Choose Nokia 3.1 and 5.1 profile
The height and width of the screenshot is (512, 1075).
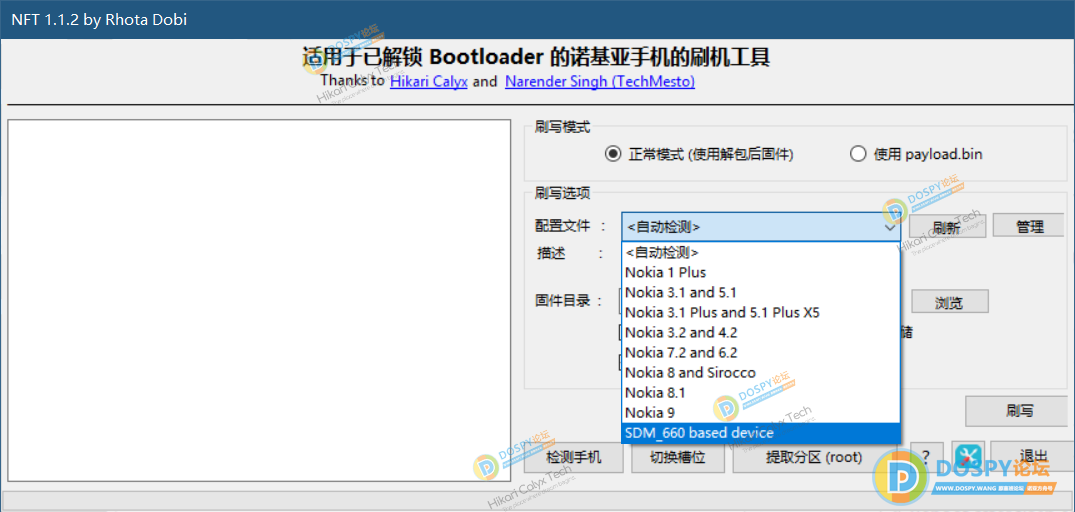(760, 293)
